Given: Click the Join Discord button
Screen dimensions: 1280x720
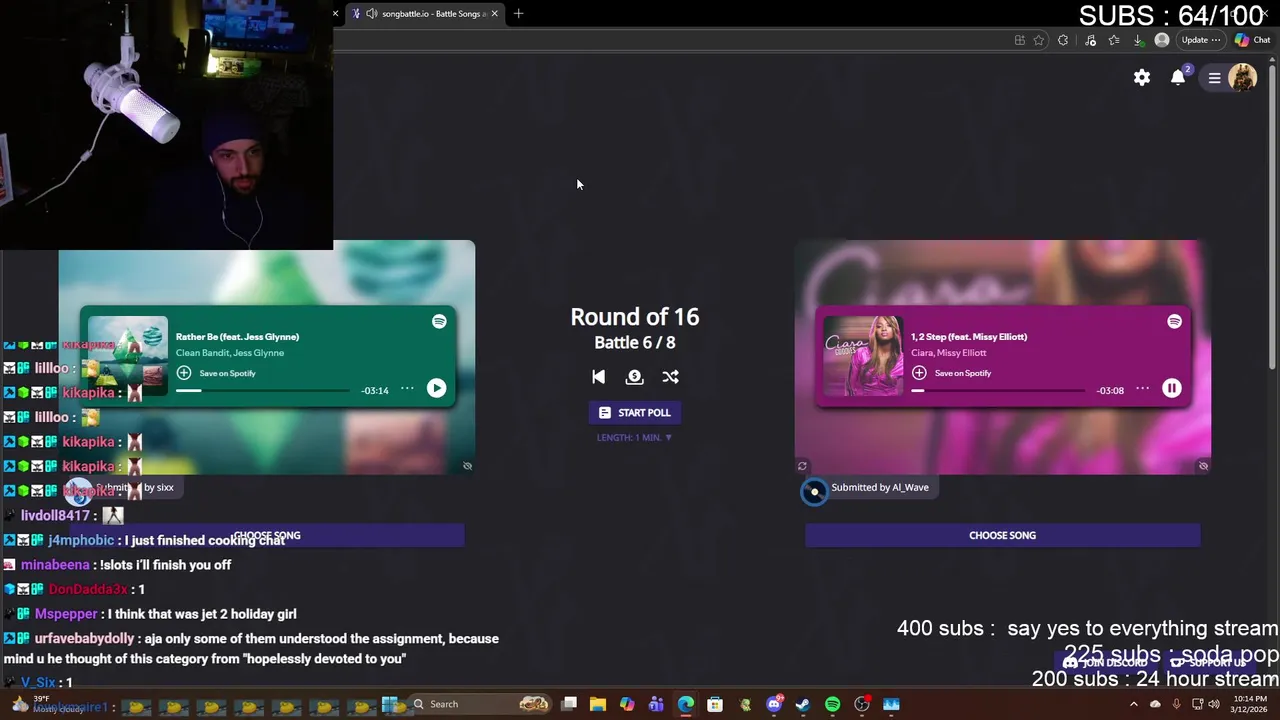Looking at the screenshot, I should [1106, 662].
